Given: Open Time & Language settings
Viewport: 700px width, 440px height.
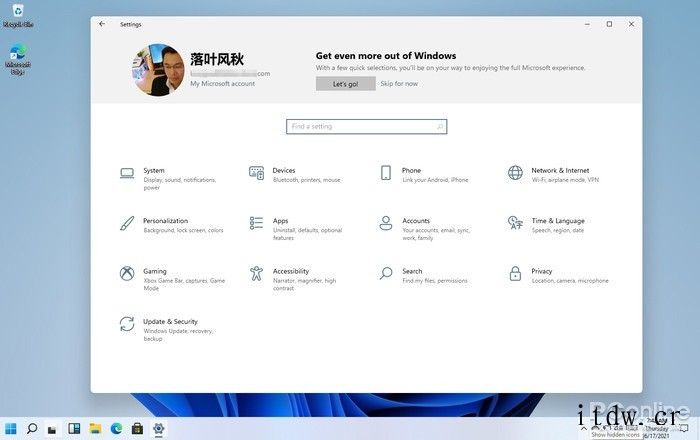Looking at the screenshot, I should coord(557,221).
